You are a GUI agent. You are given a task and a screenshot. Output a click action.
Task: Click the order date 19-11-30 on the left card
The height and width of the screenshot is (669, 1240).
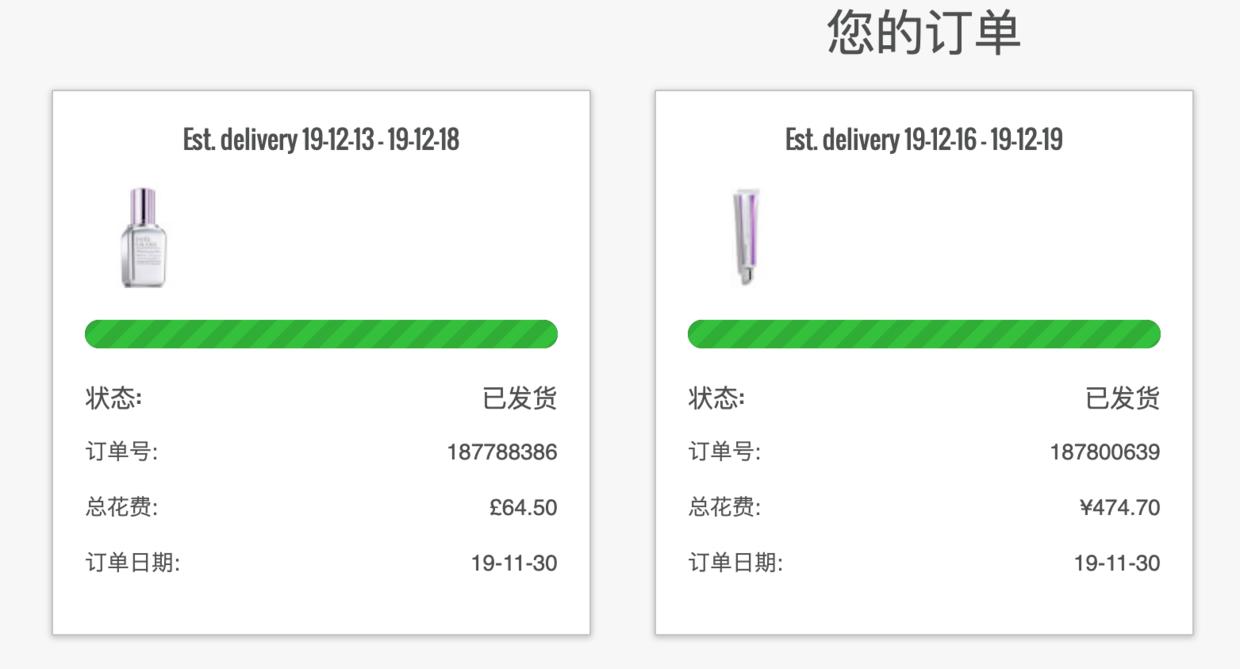pyautogui.click(x=514, y=562)
